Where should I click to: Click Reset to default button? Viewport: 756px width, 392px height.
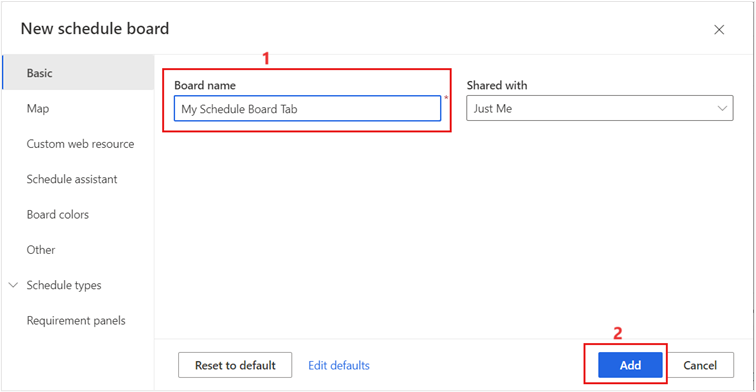tap(235, 365)
